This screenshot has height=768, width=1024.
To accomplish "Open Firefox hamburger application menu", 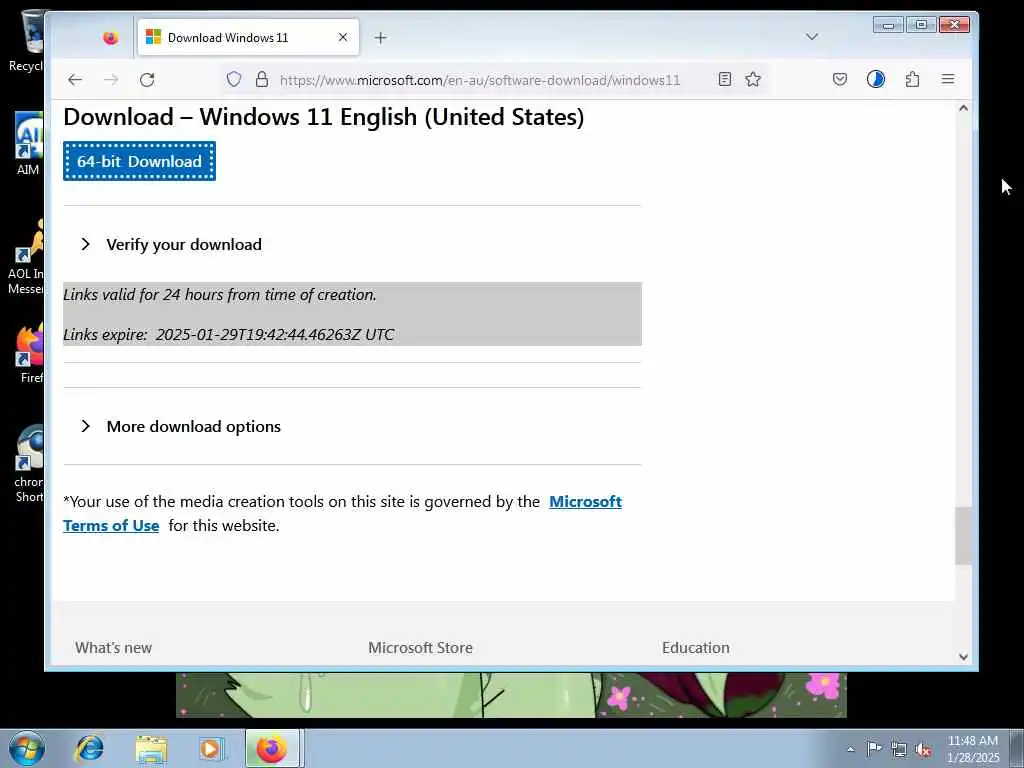I will [948, 80].
